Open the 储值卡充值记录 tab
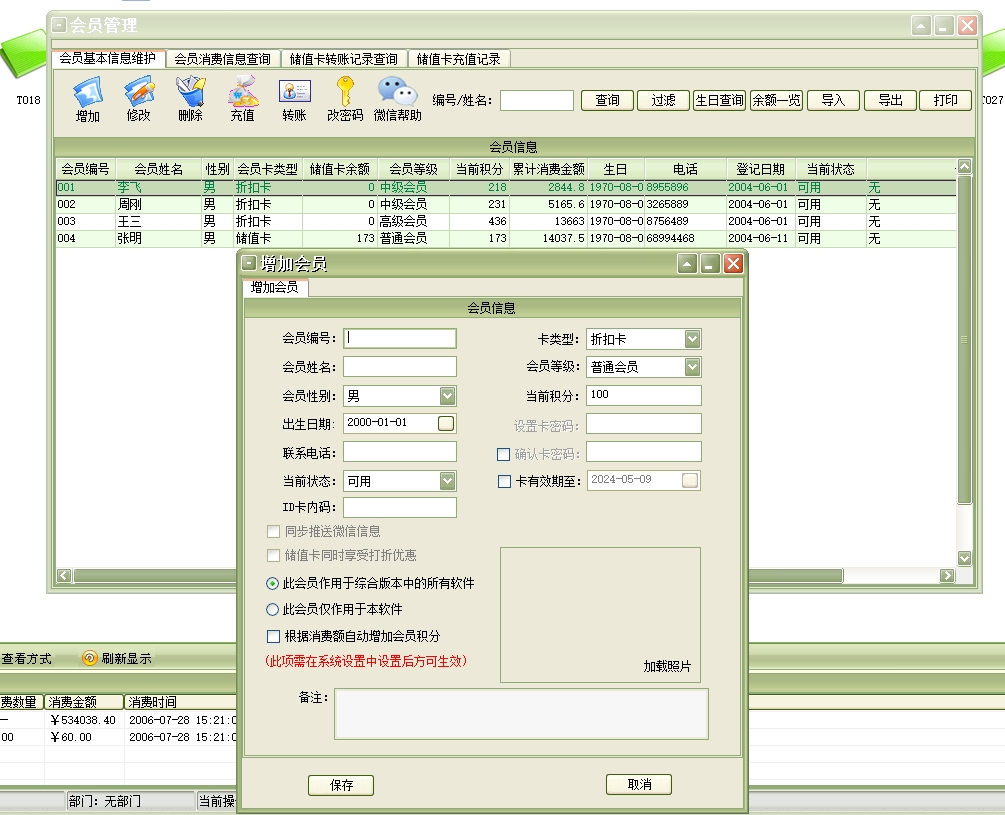 (458, 59)
